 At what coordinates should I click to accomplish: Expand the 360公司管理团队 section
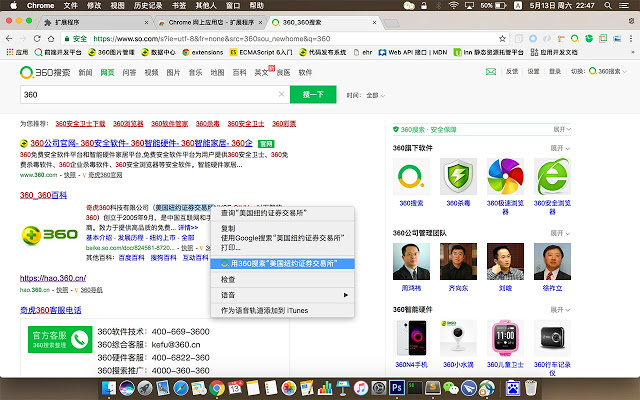point(560,233)
